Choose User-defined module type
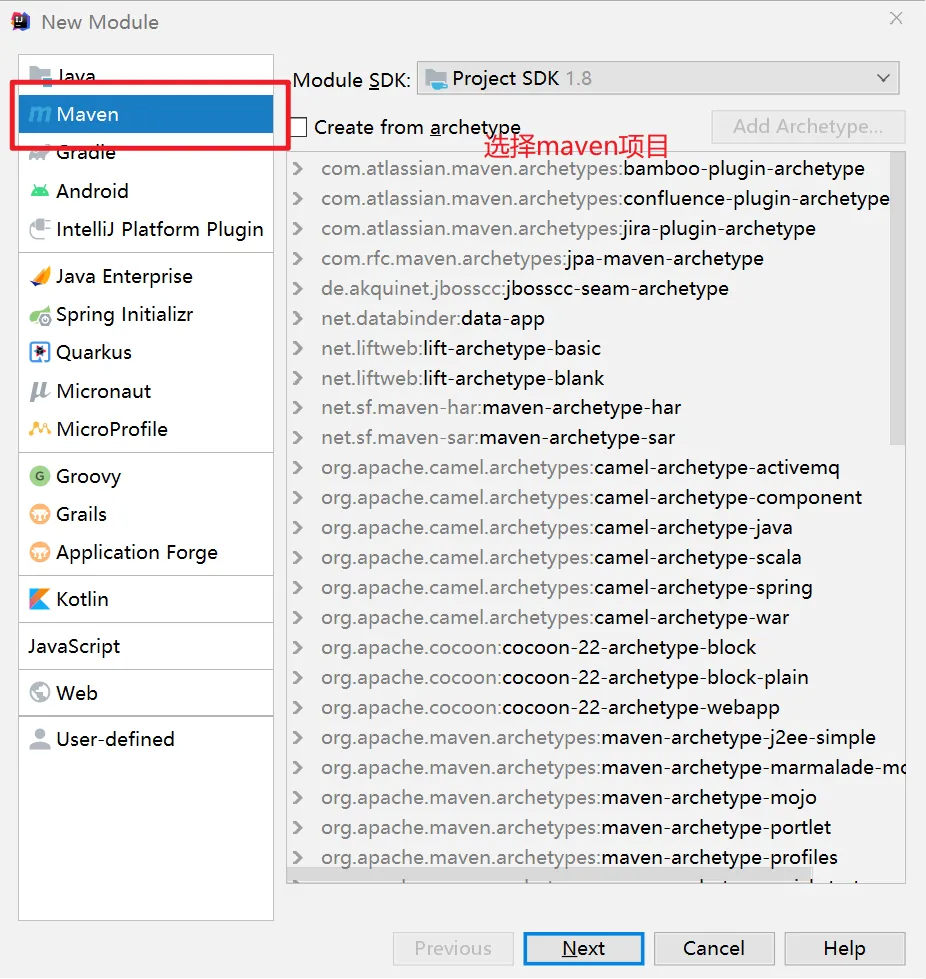Viewport: 926px width, 979px height. pos(146,739)
